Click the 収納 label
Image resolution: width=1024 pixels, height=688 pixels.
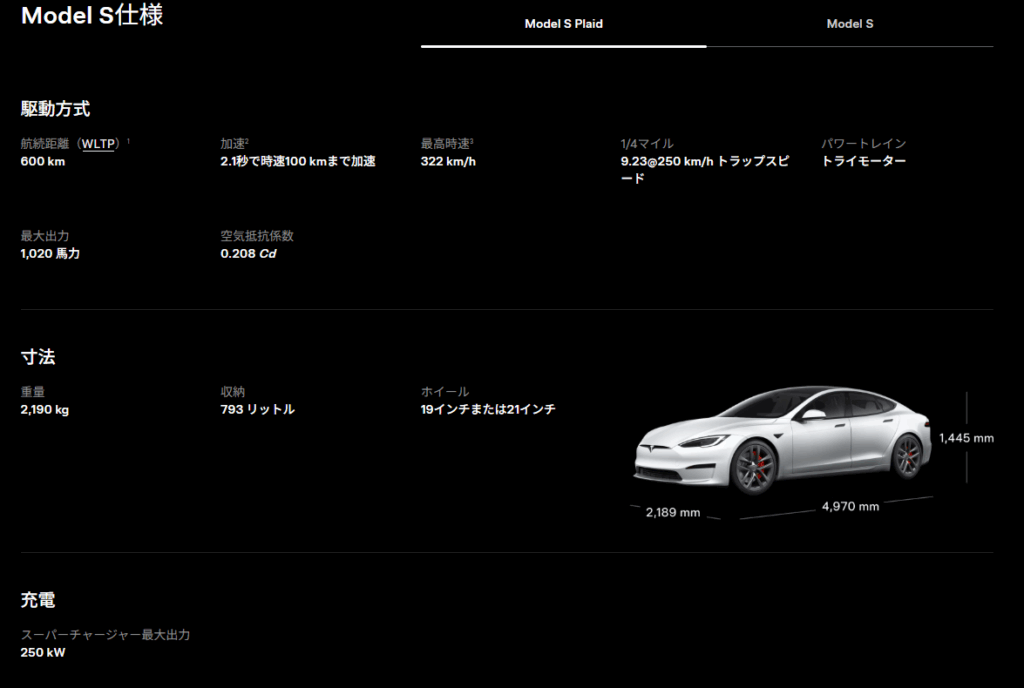[x=232, y=392]
